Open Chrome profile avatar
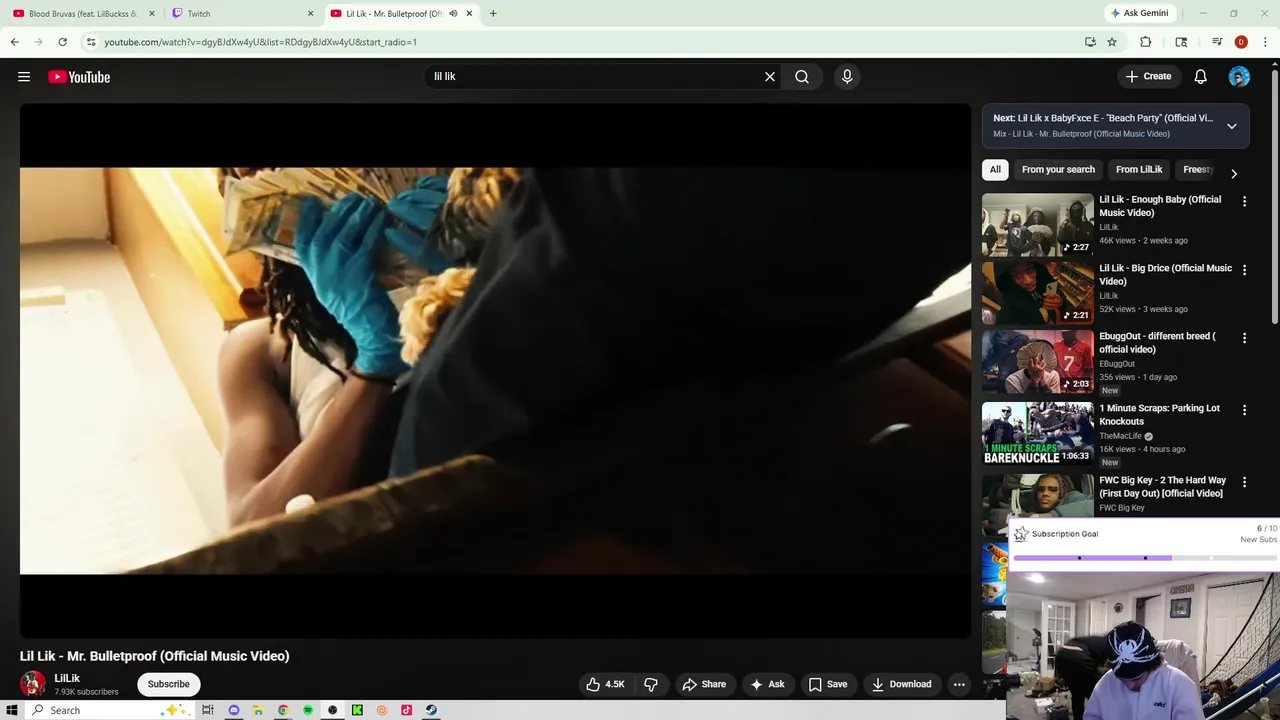 coord(1241,42)
